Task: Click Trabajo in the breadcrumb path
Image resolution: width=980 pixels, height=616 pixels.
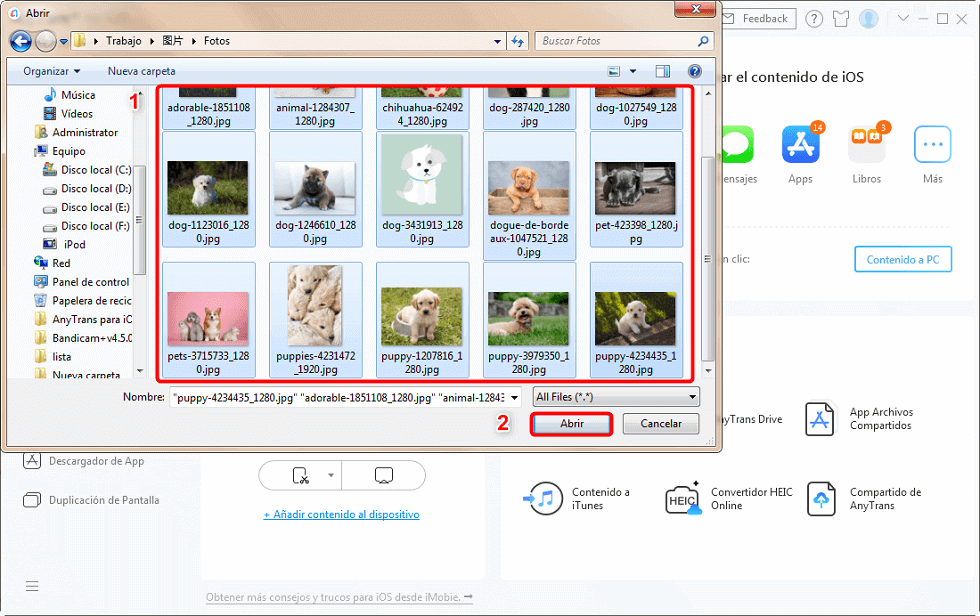Action: click(124, 41)
